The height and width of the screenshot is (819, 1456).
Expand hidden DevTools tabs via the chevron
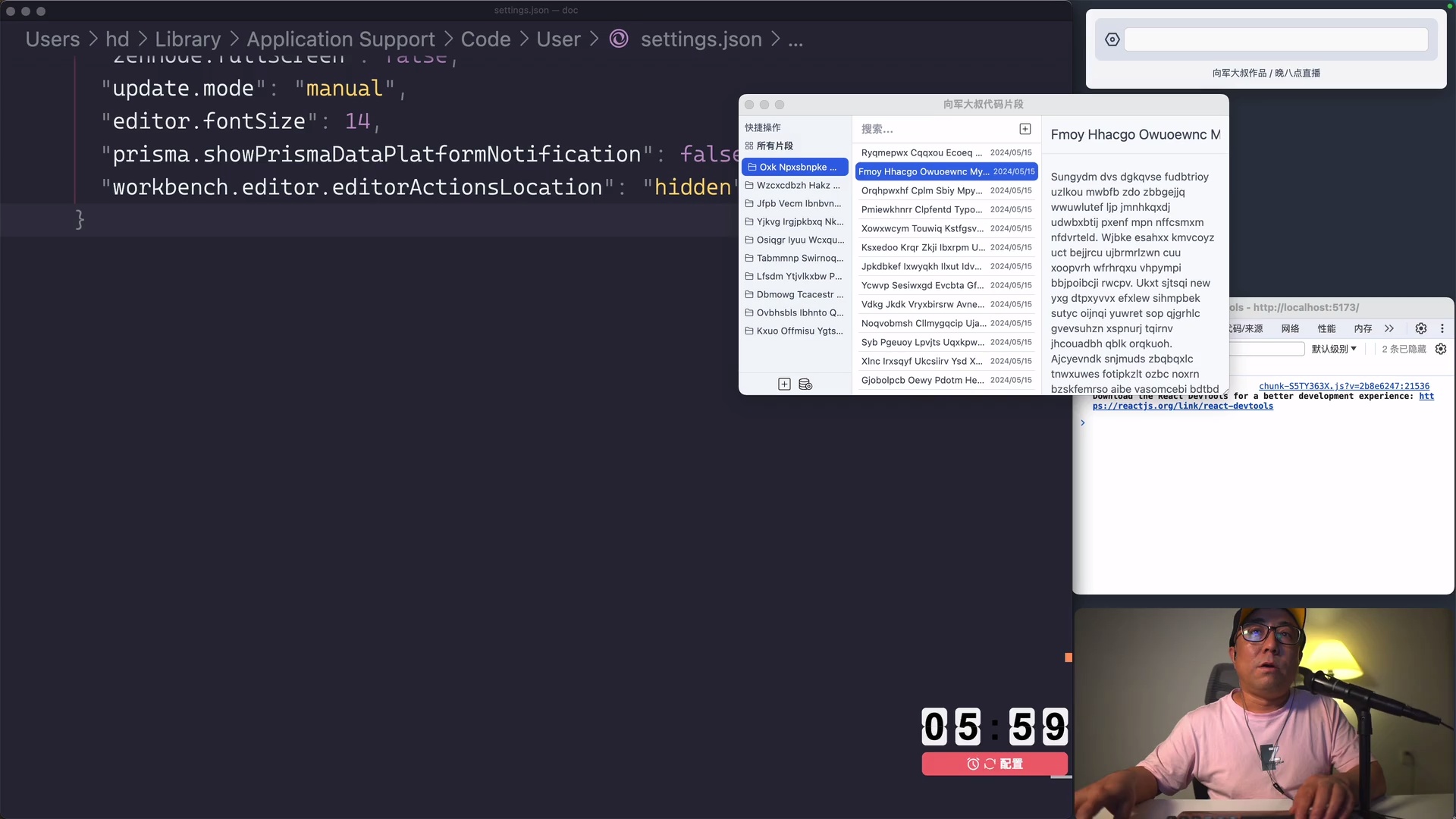click(1390, 328)
